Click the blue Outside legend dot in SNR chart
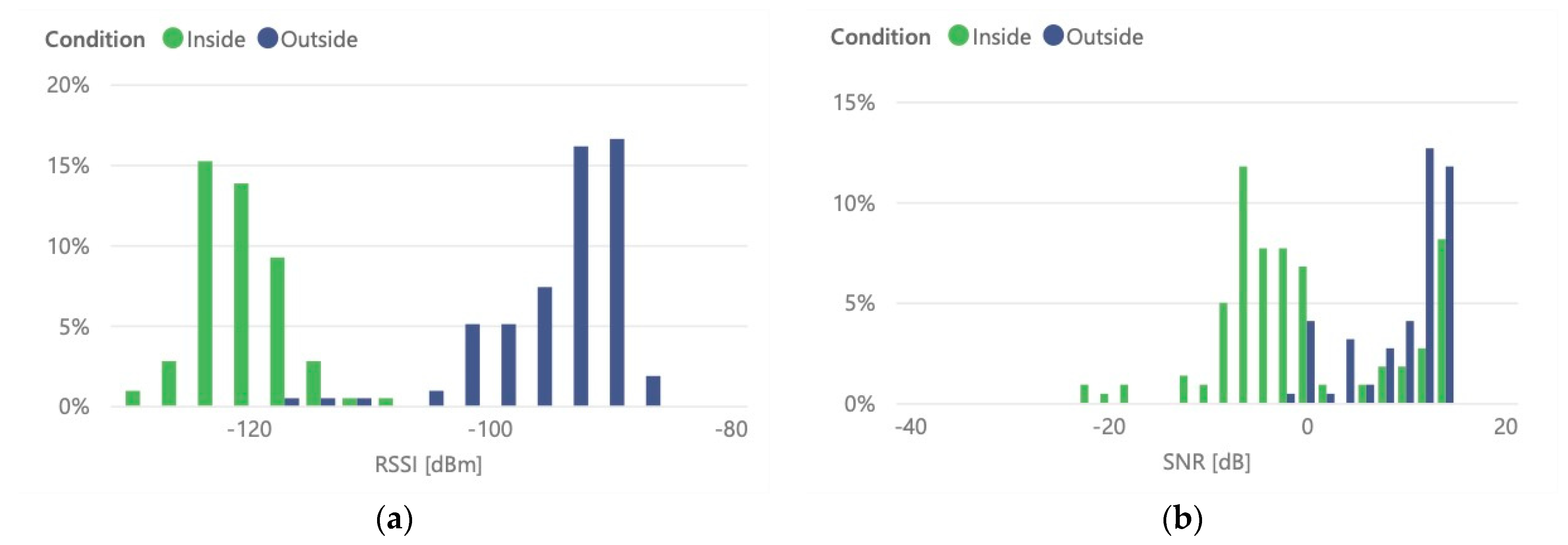Viewport: 1568px width, 545px height. point(1053,36)
